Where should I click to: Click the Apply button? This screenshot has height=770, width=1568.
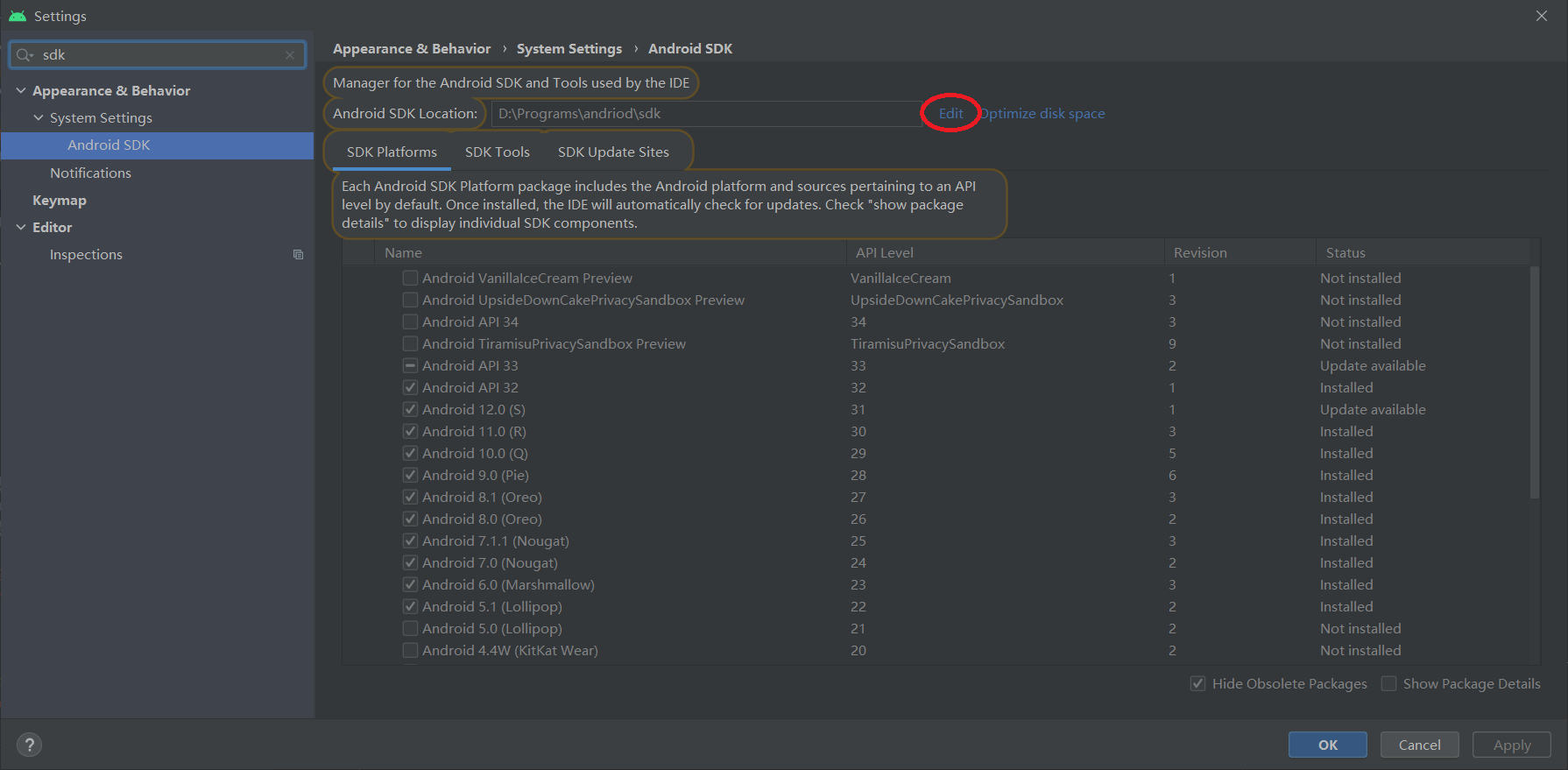click(1512, 745)
